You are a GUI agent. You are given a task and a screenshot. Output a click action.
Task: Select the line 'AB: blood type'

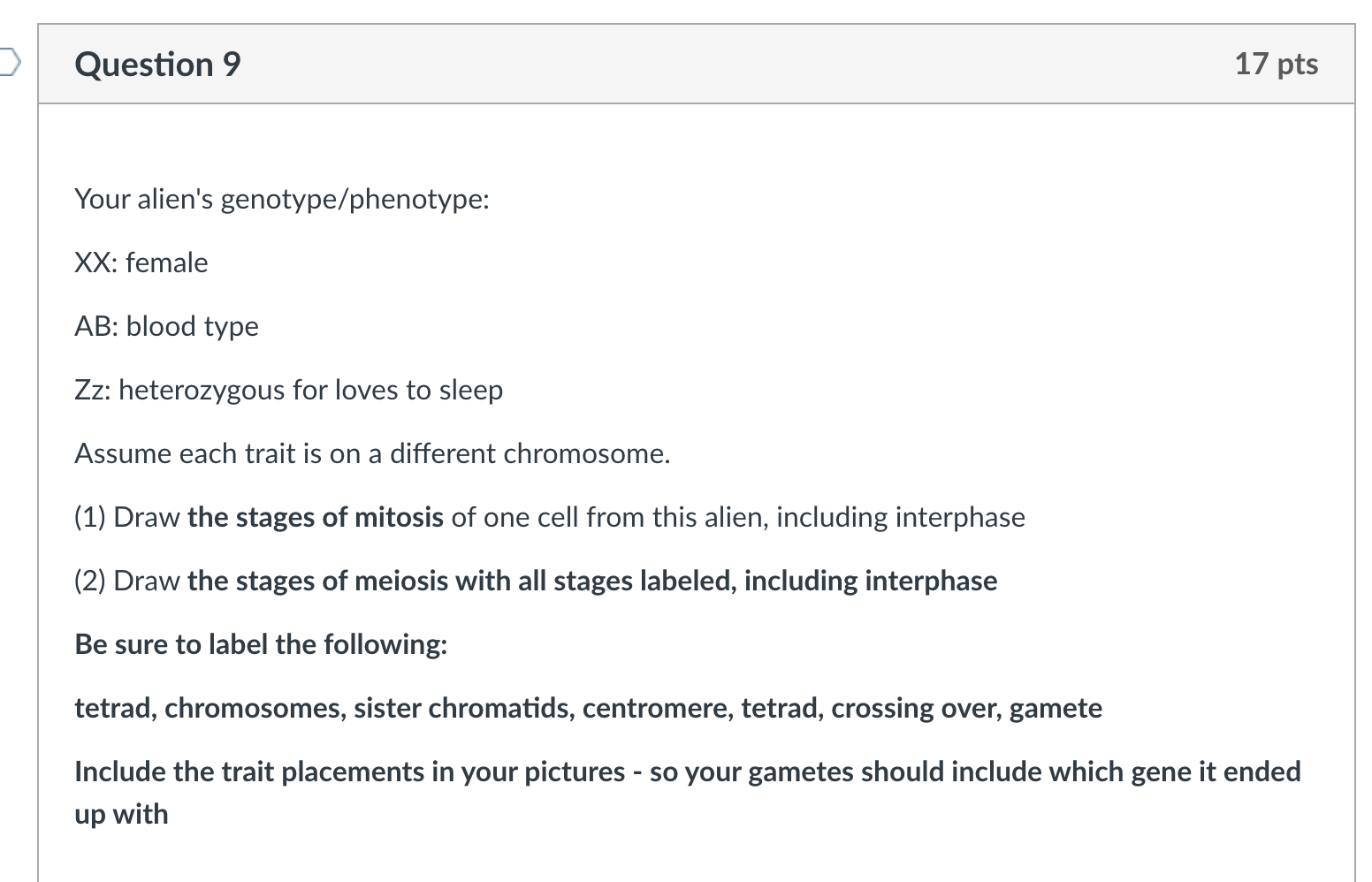(x=165, y=326)
